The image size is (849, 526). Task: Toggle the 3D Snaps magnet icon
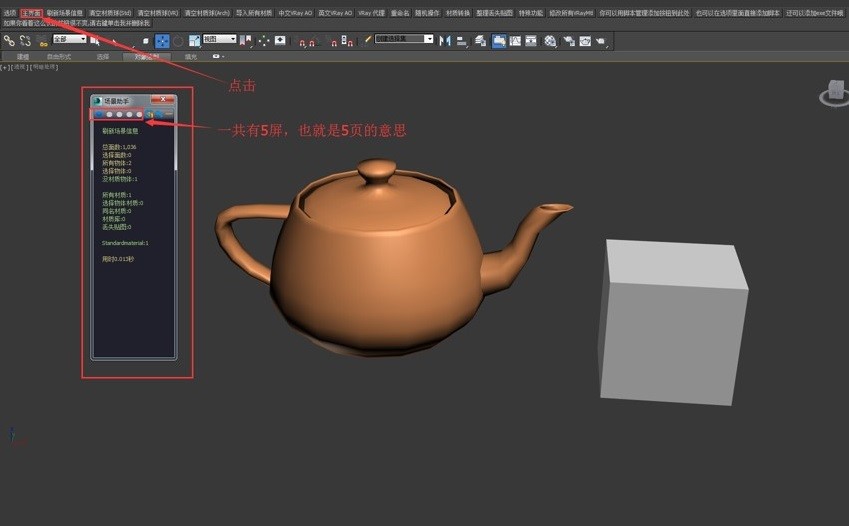[303, 42]
